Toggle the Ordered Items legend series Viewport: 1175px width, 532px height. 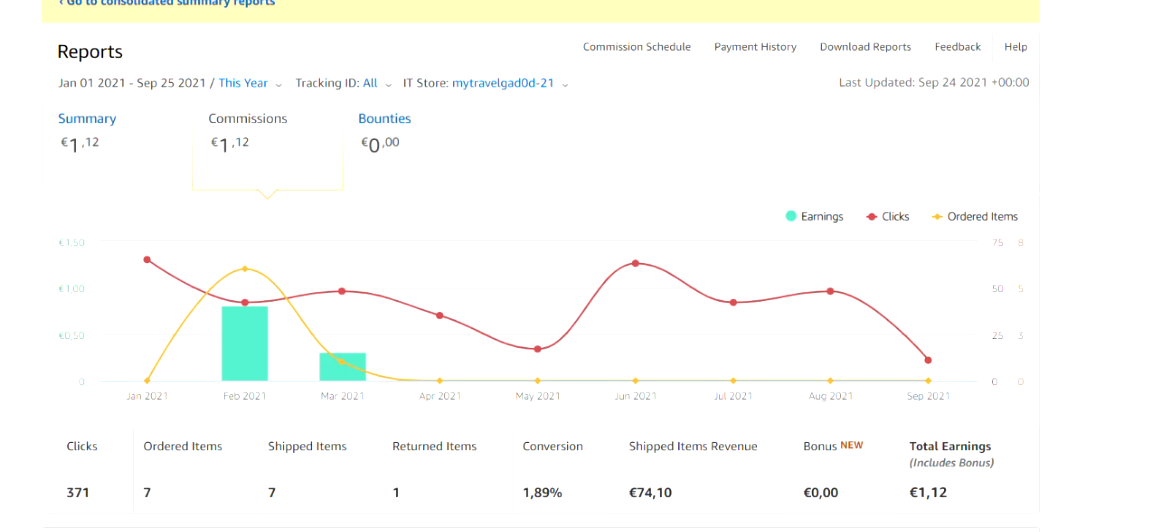pyautogui.click(x=975, y=217)
